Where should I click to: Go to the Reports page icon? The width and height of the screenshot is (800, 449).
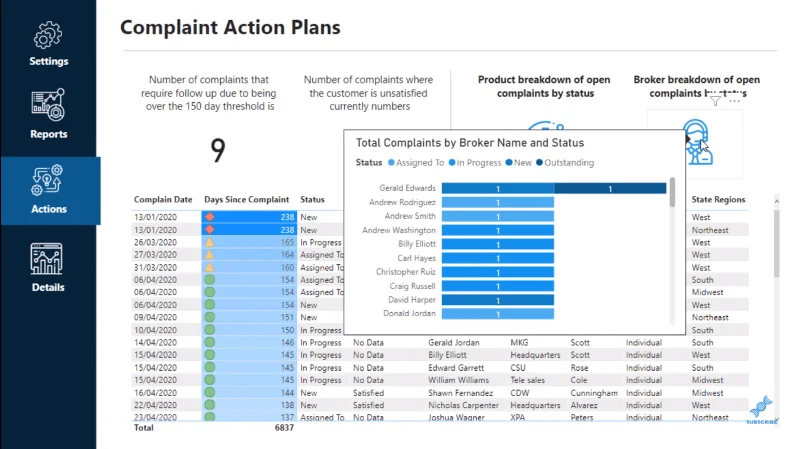click(48, 105)
